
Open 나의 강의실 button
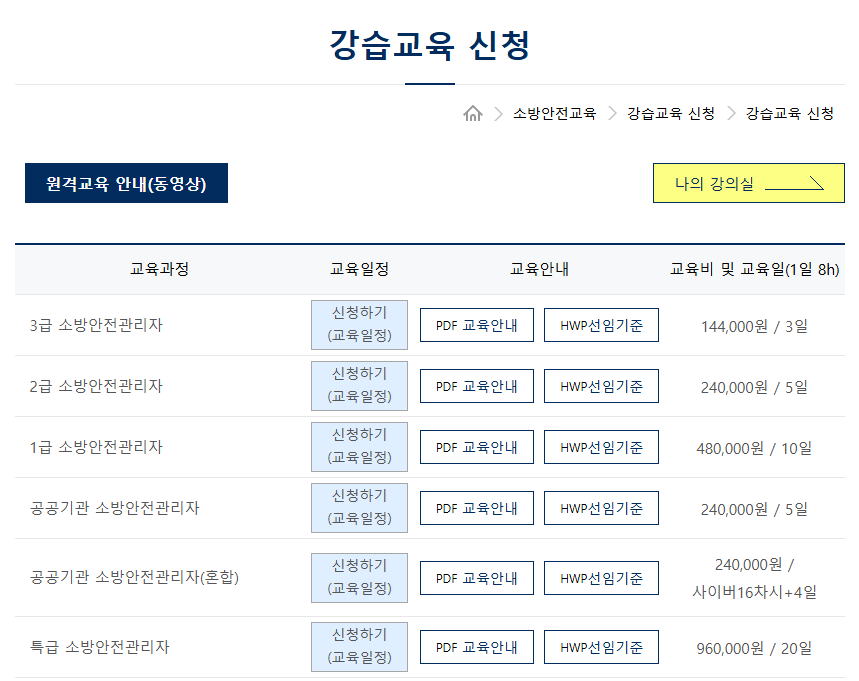[x=748, y=183]
